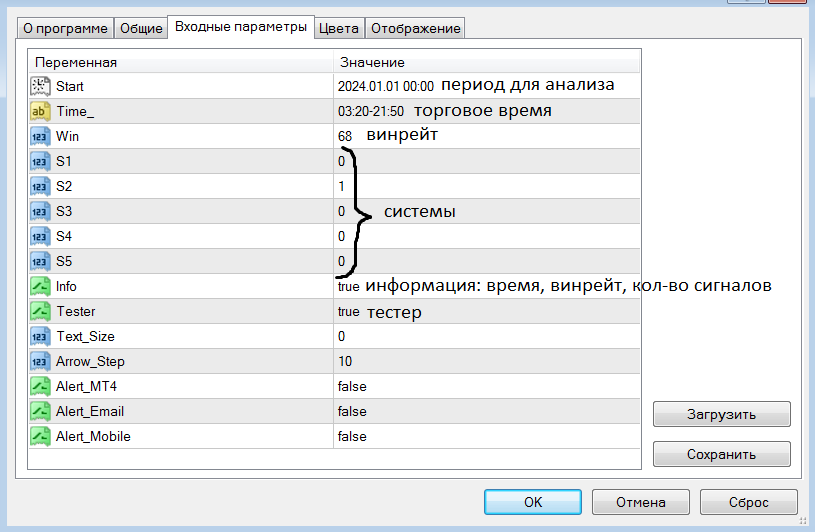Click the S4 variable name
815x532 pixels.
coord(64,236)
